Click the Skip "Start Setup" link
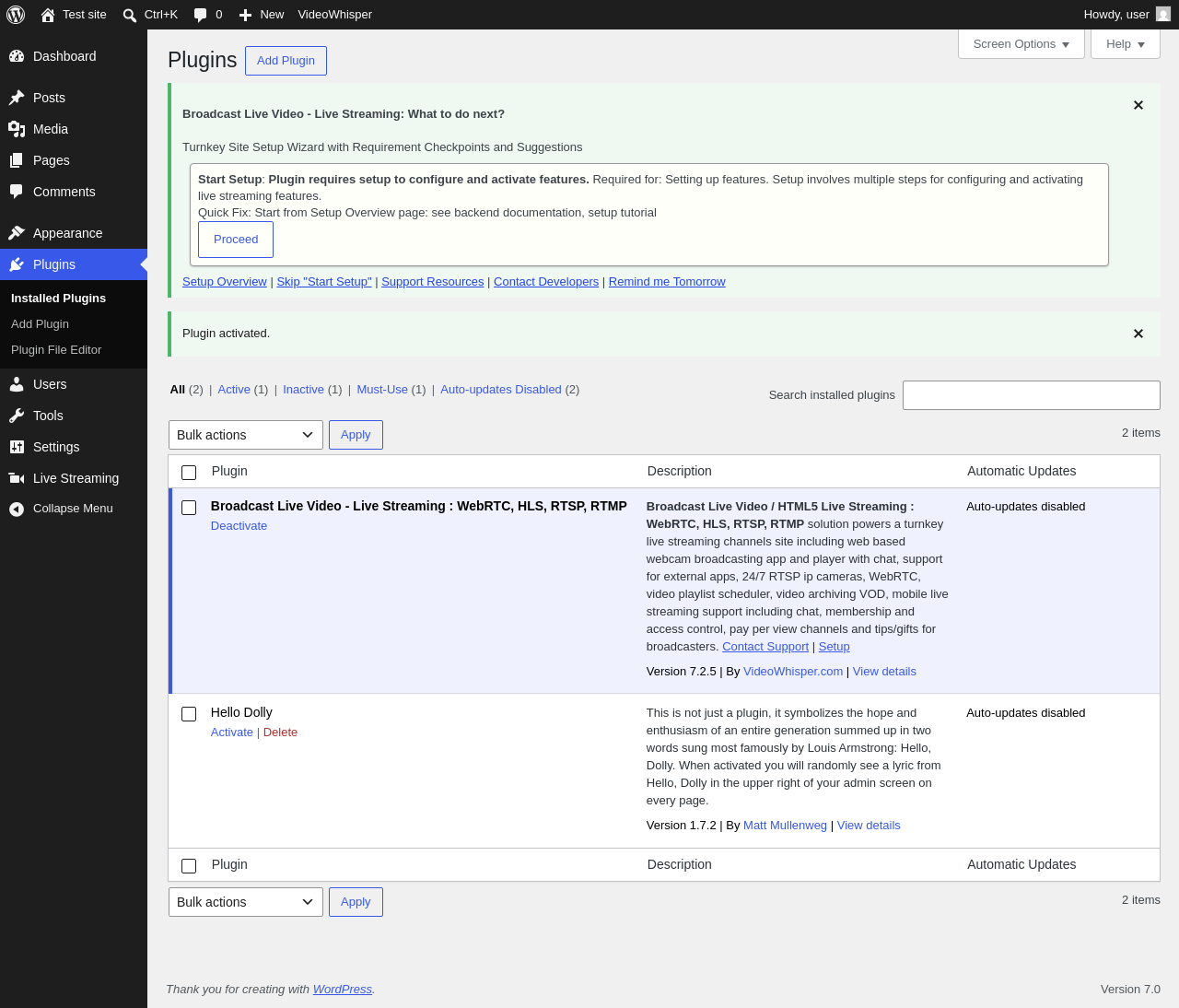The image size is (1179, 1008). [324, 282]
